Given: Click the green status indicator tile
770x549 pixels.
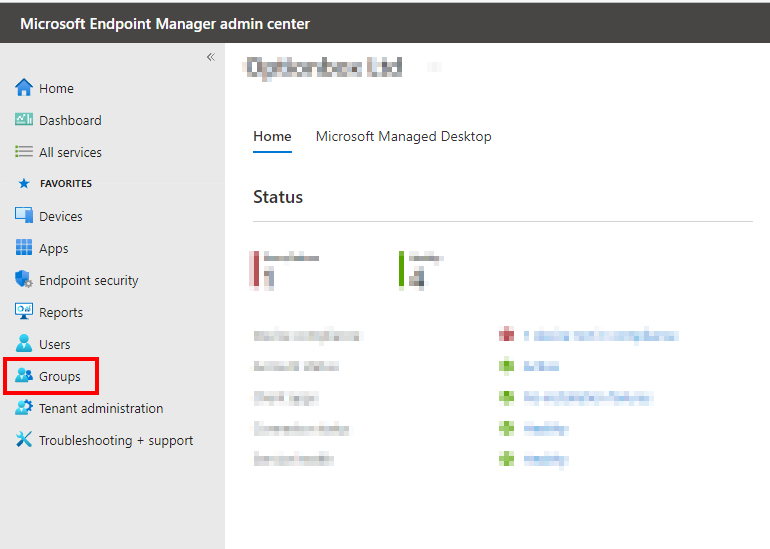Looking at the screenshot, I should 421,269.
